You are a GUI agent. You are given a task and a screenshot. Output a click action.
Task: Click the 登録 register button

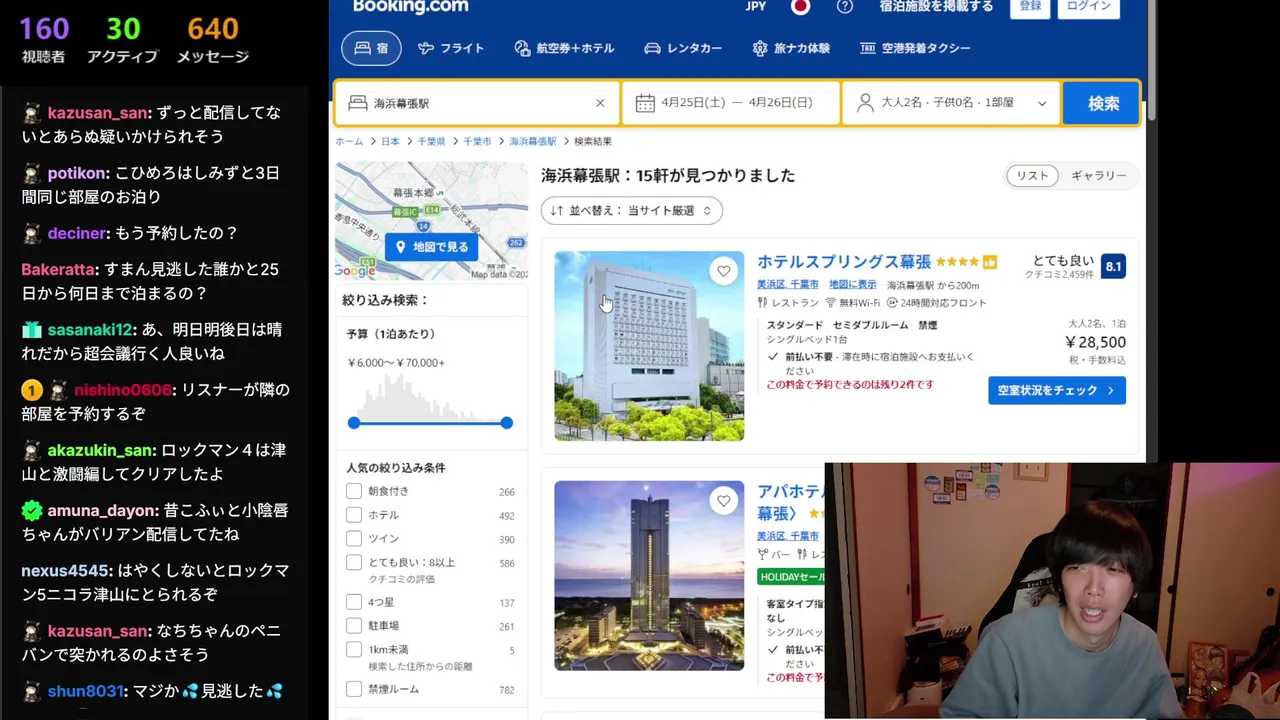[x=1030, y=7]
